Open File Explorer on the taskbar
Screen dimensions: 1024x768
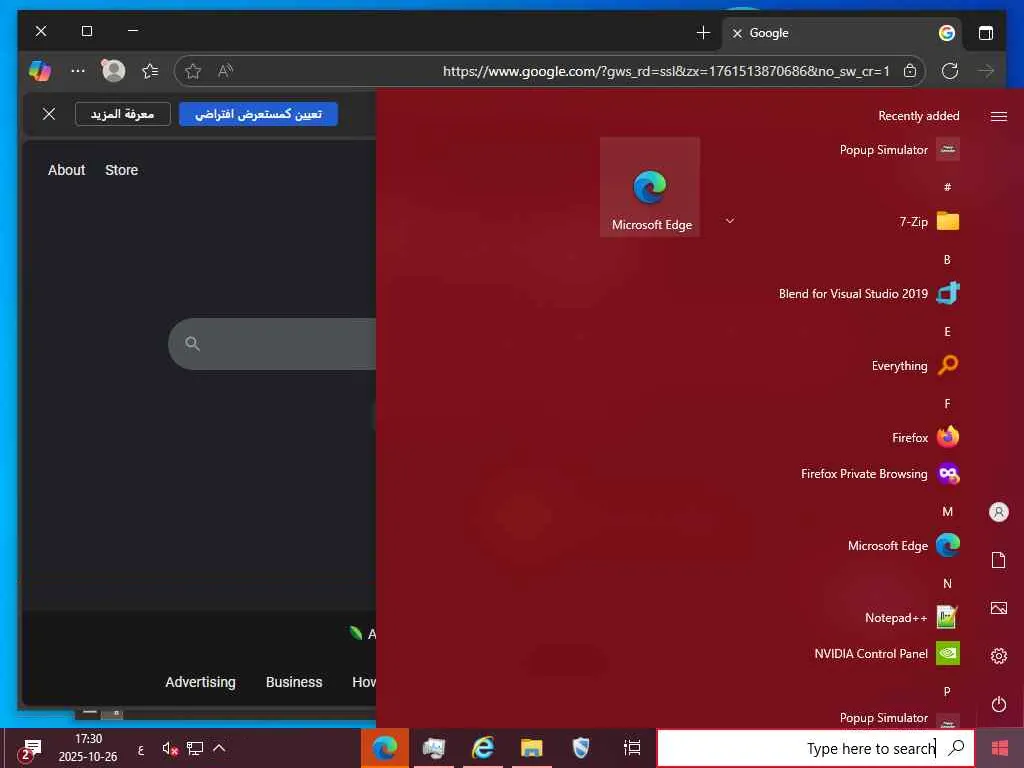pos(532,748)
